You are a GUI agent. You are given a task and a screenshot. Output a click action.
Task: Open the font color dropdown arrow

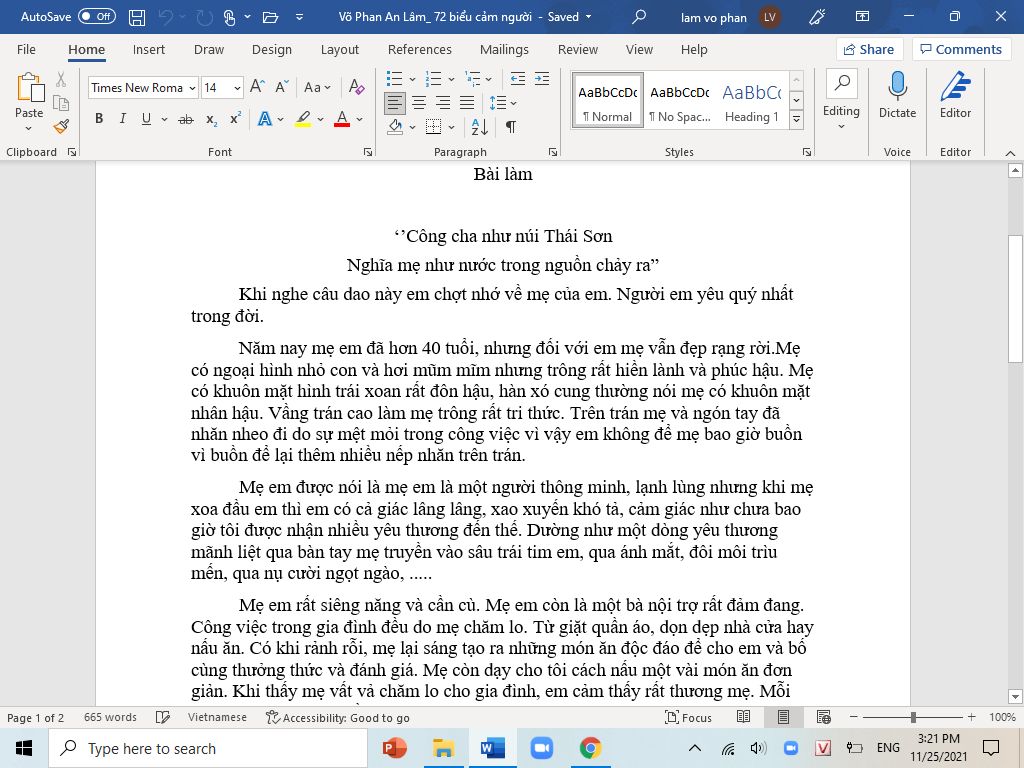tap(359, 120)
